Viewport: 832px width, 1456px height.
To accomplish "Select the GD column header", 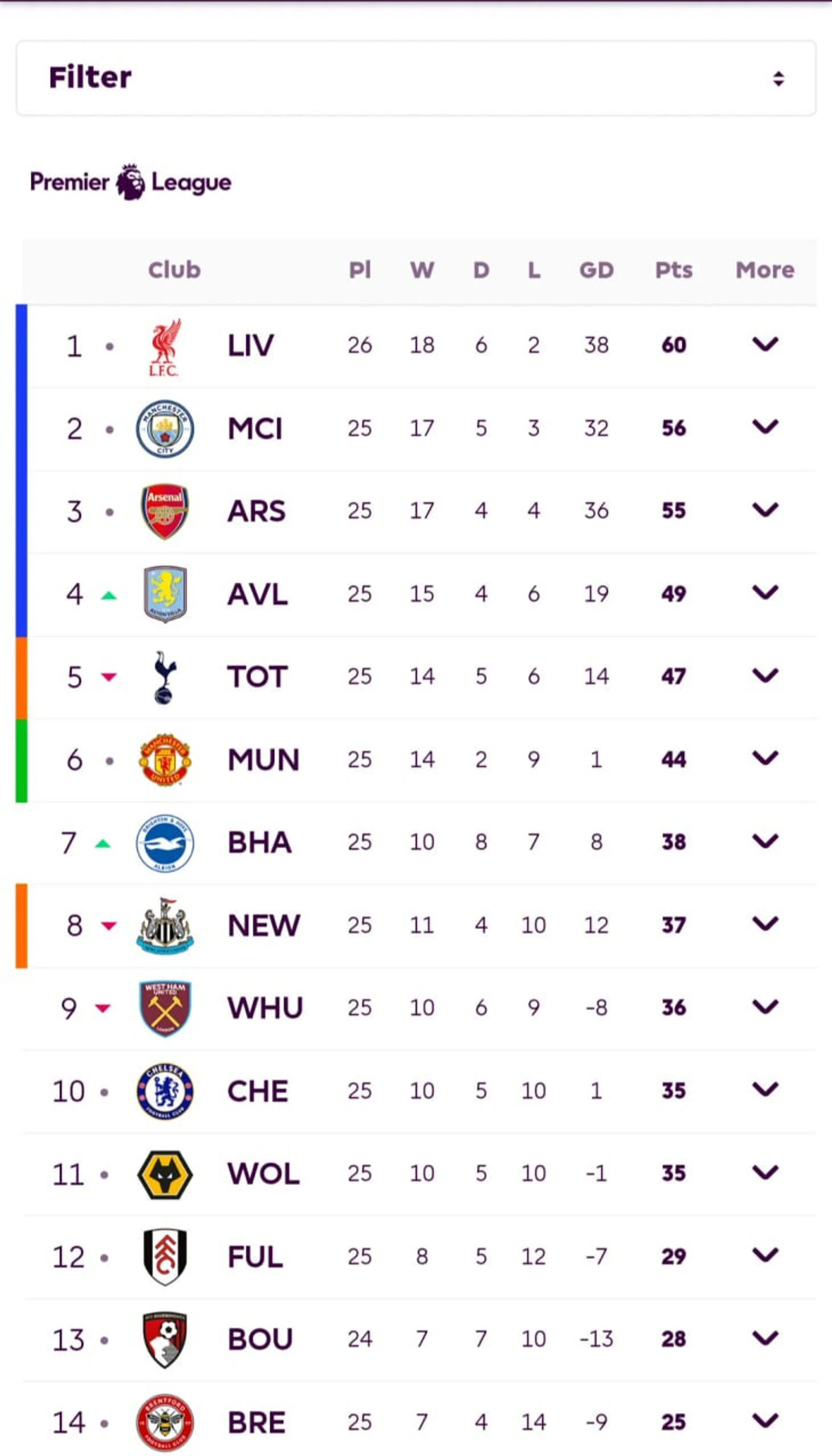I will pos(596,269).
